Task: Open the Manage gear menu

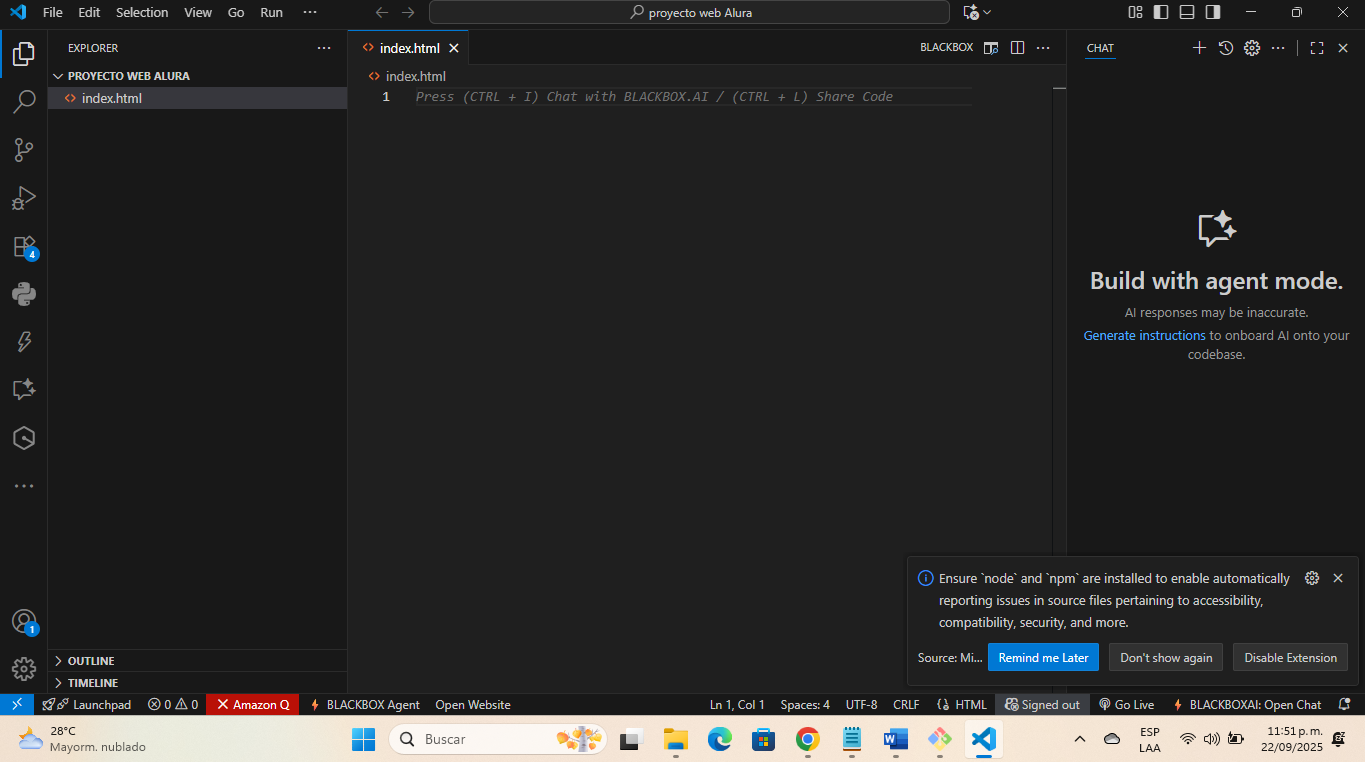Action: click(x=24, y=669)
